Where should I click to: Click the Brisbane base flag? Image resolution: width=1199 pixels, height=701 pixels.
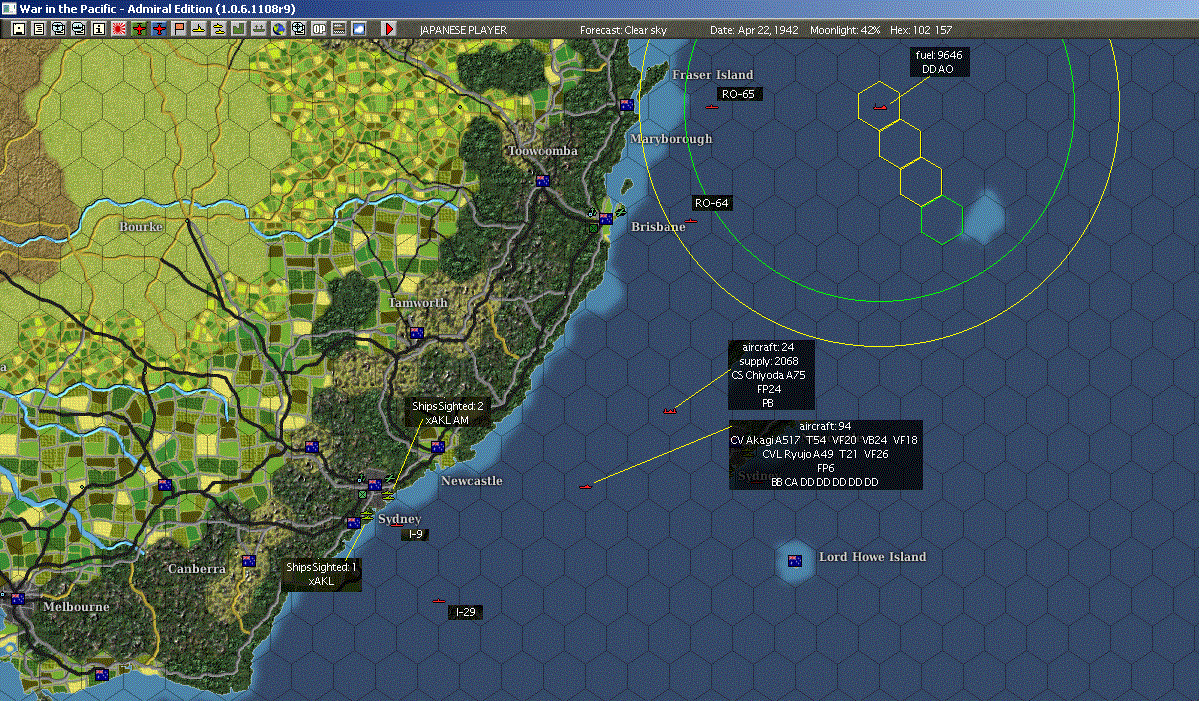pos(606,219)
